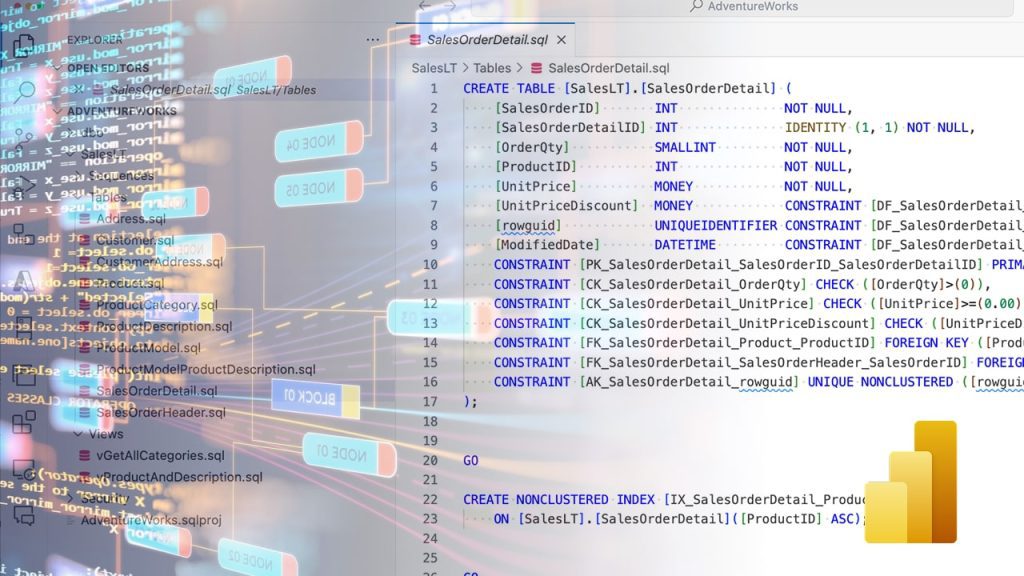Click the back navigation arrow
This screenshot has width=1024, height=576.
pos(424,6)
